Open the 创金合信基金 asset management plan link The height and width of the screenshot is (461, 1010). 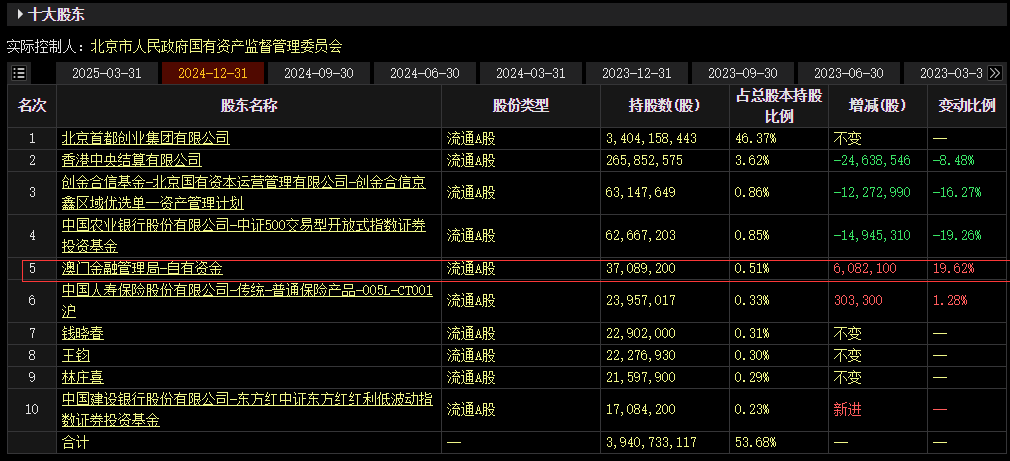point(243,192)
